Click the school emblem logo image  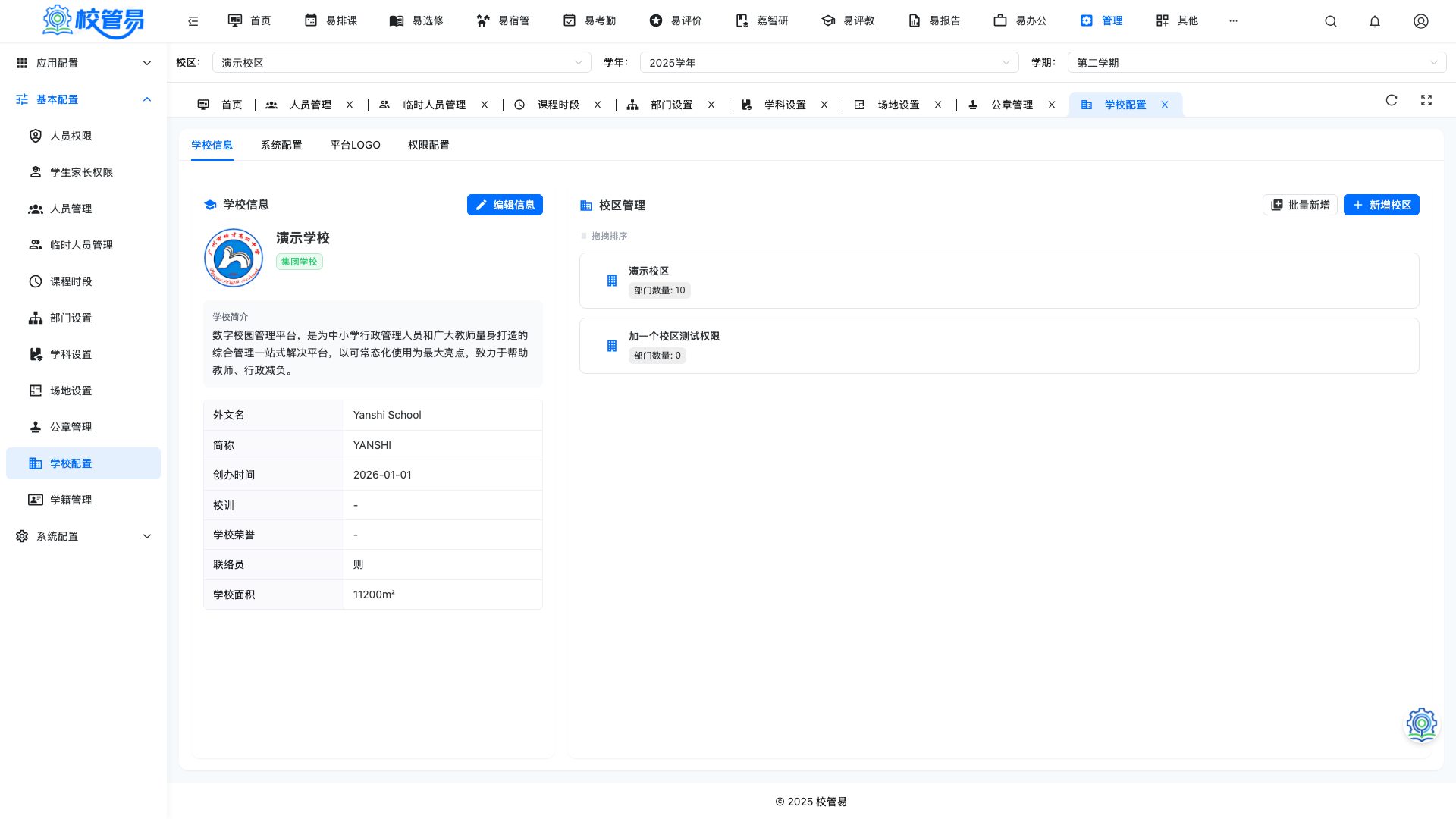(234, 258)
